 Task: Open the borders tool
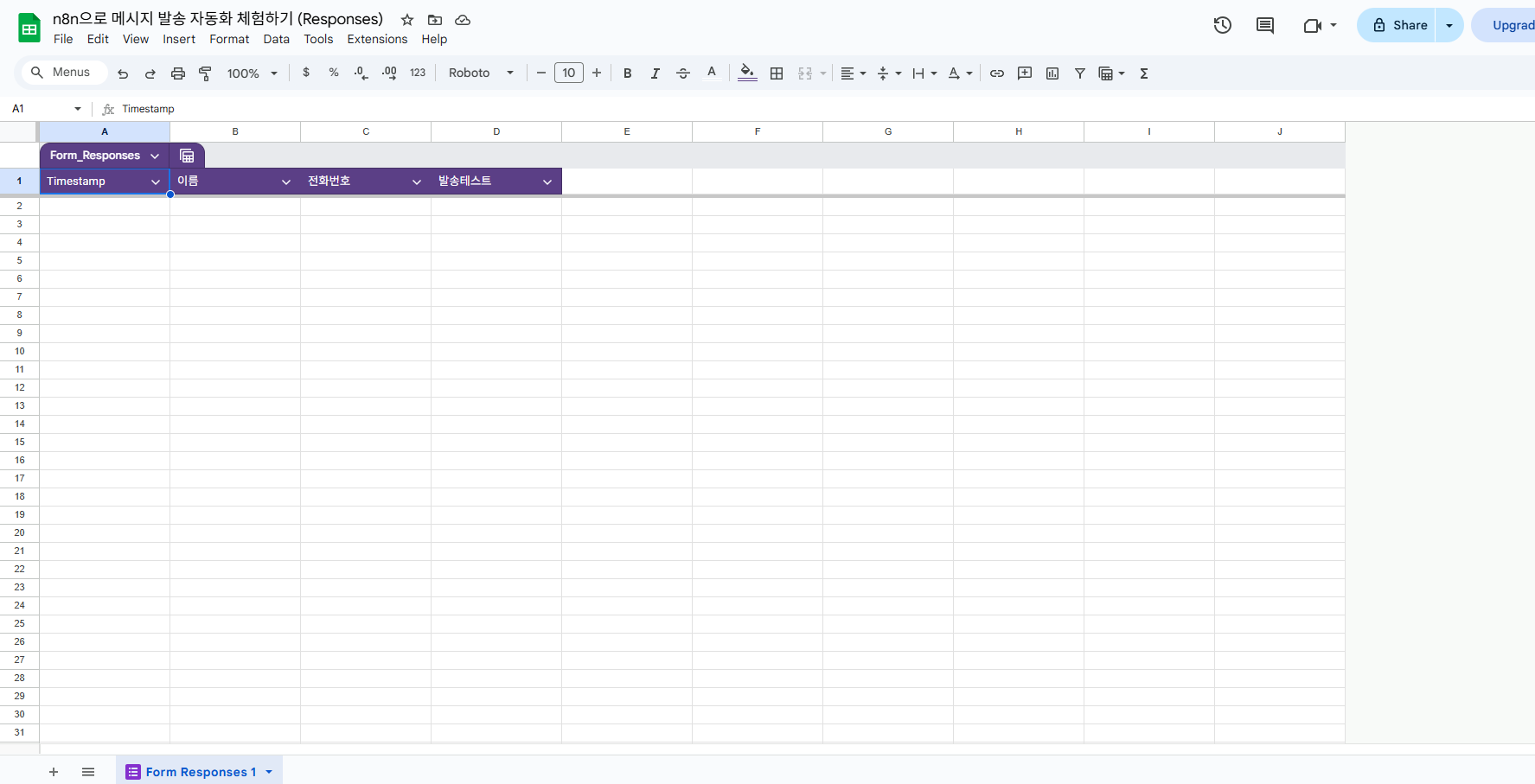click(777, 73)
